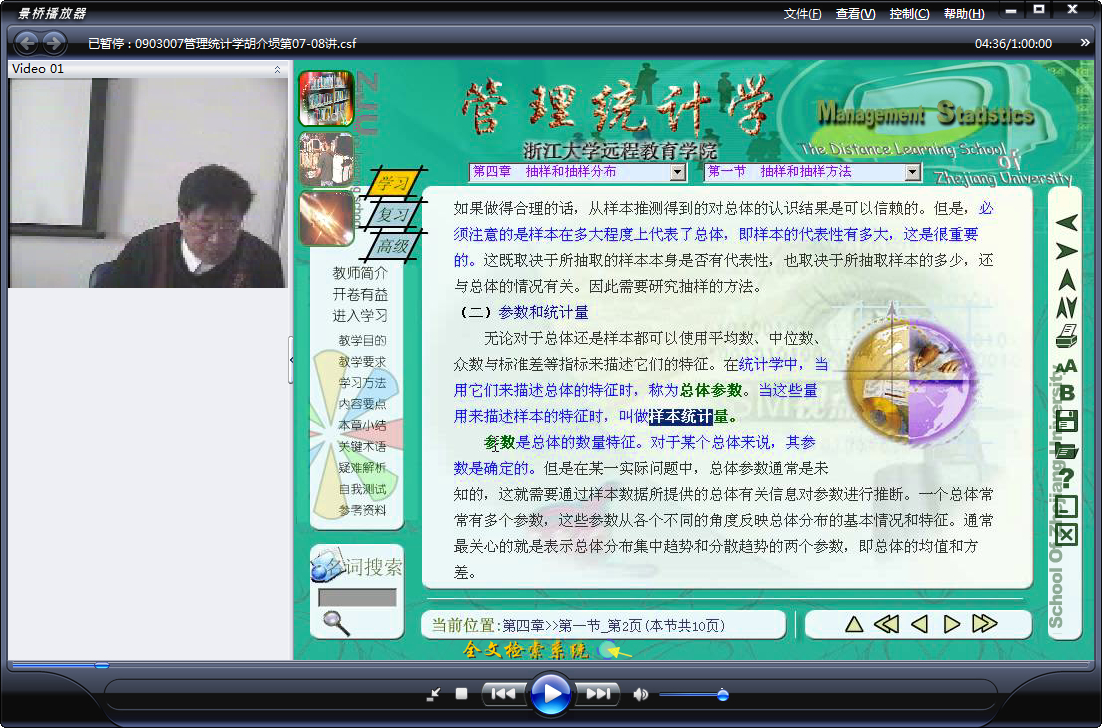Select the 复习 tab
This screenshot has height=728, width=1102.
(392, 214)
